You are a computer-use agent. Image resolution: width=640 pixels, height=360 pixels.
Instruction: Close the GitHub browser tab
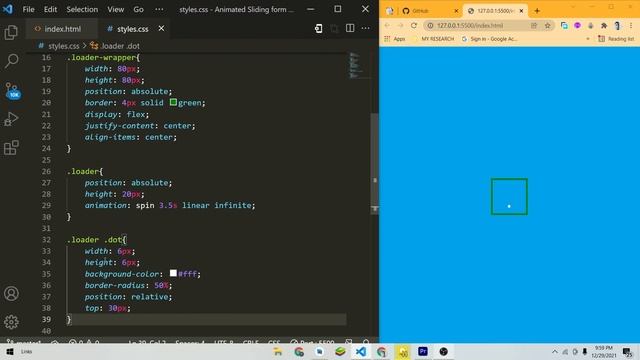[x=456, y=11]
